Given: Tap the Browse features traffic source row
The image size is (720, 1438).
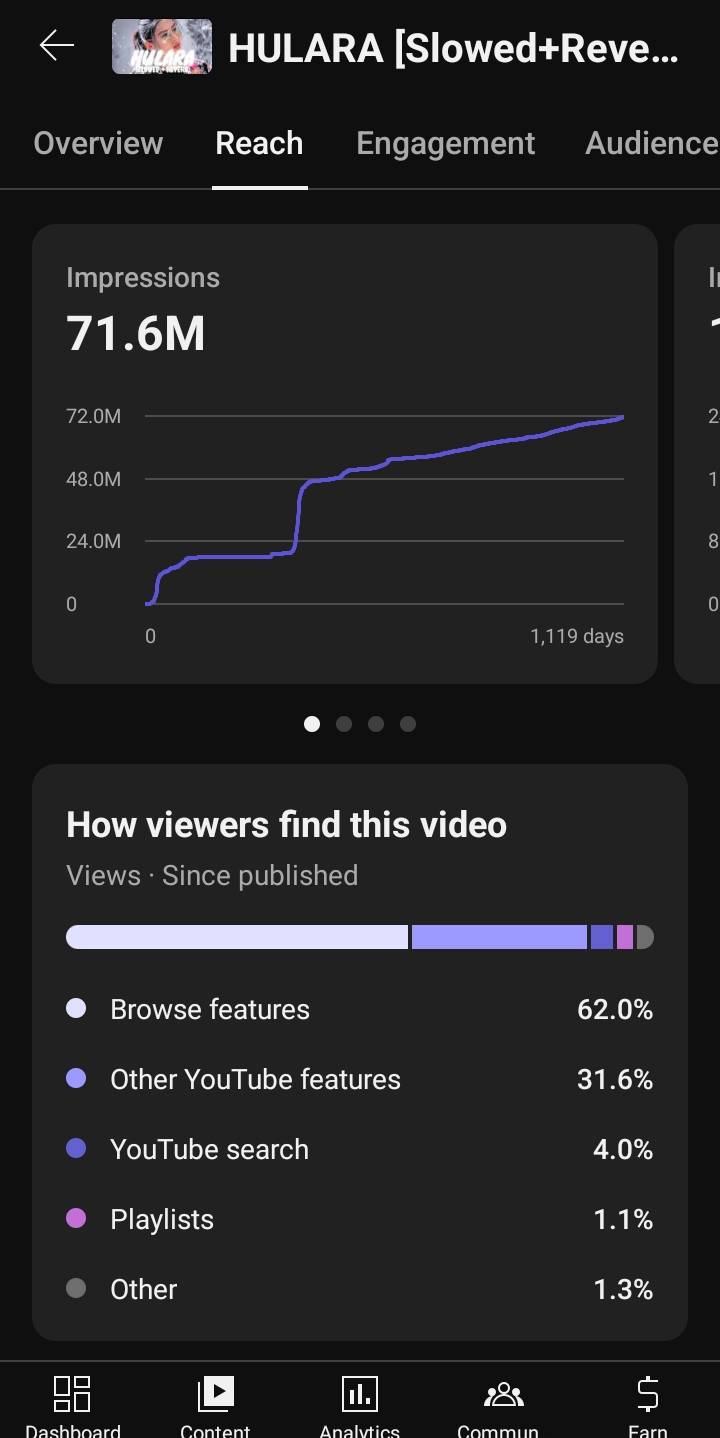Looking at the screenshot, I should pos(359,1010).
